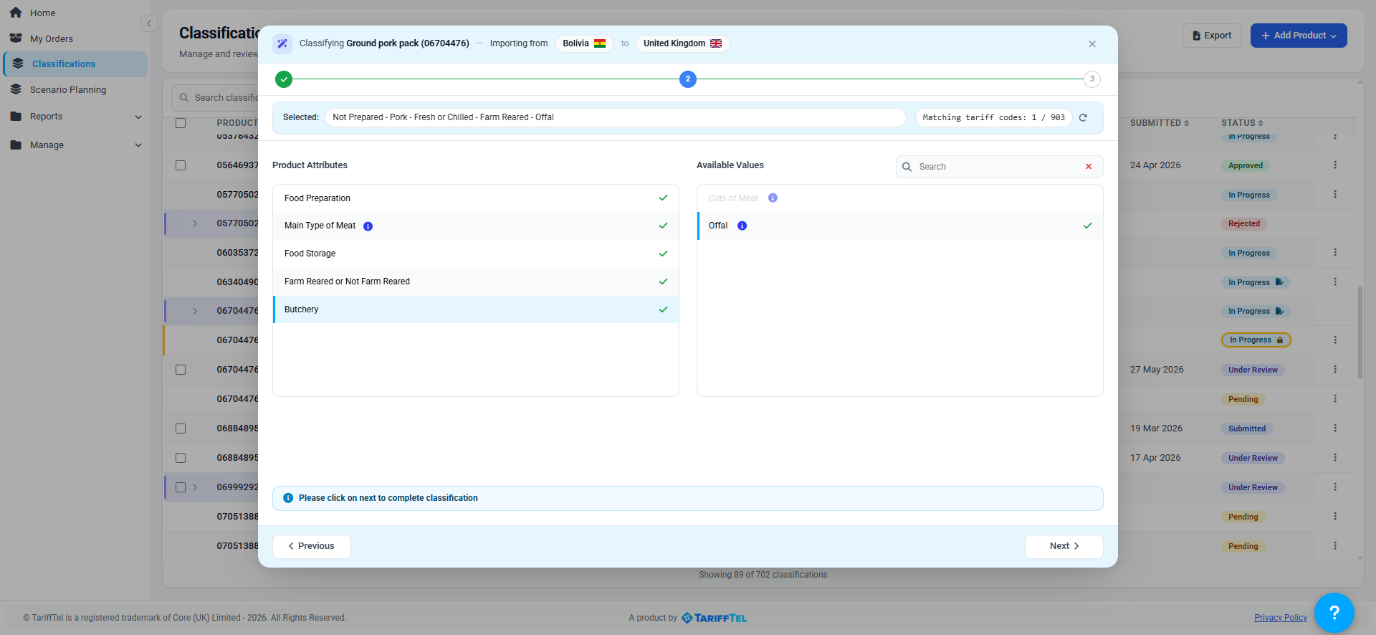
Task: Click the Reports folder icon
Action: click(x=16, y=116)
